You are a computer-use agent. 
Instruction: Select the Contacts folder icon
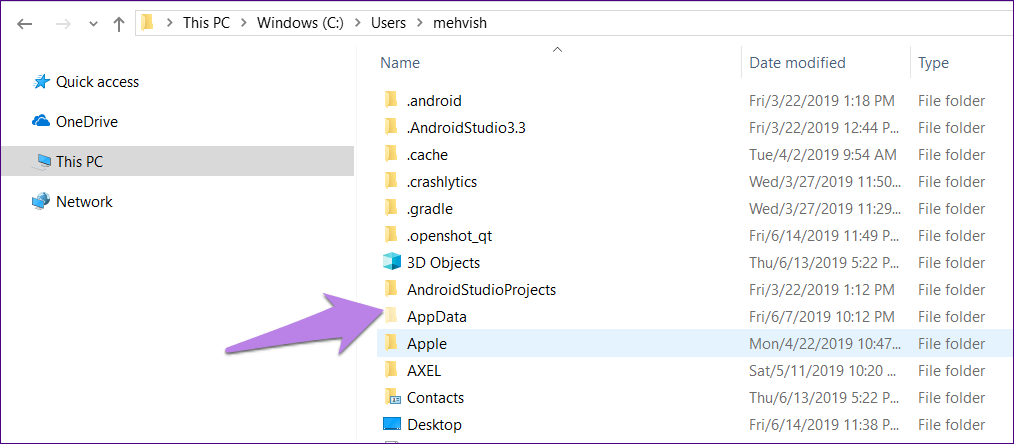(x=392, y=397)
